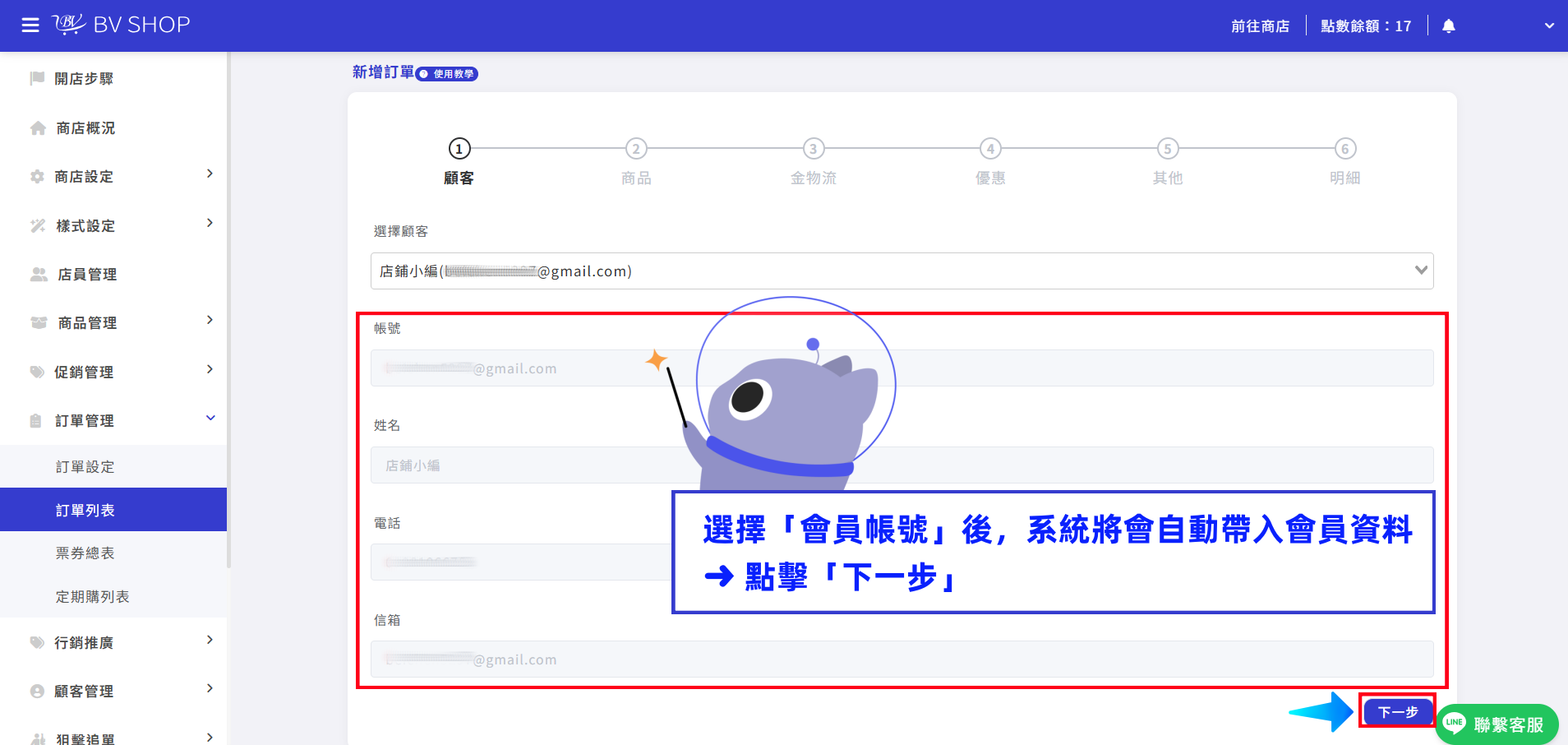Expand the 顧客管理 chevron
The height and width of the screenshot is (745, 1568).
pos(210,688)
